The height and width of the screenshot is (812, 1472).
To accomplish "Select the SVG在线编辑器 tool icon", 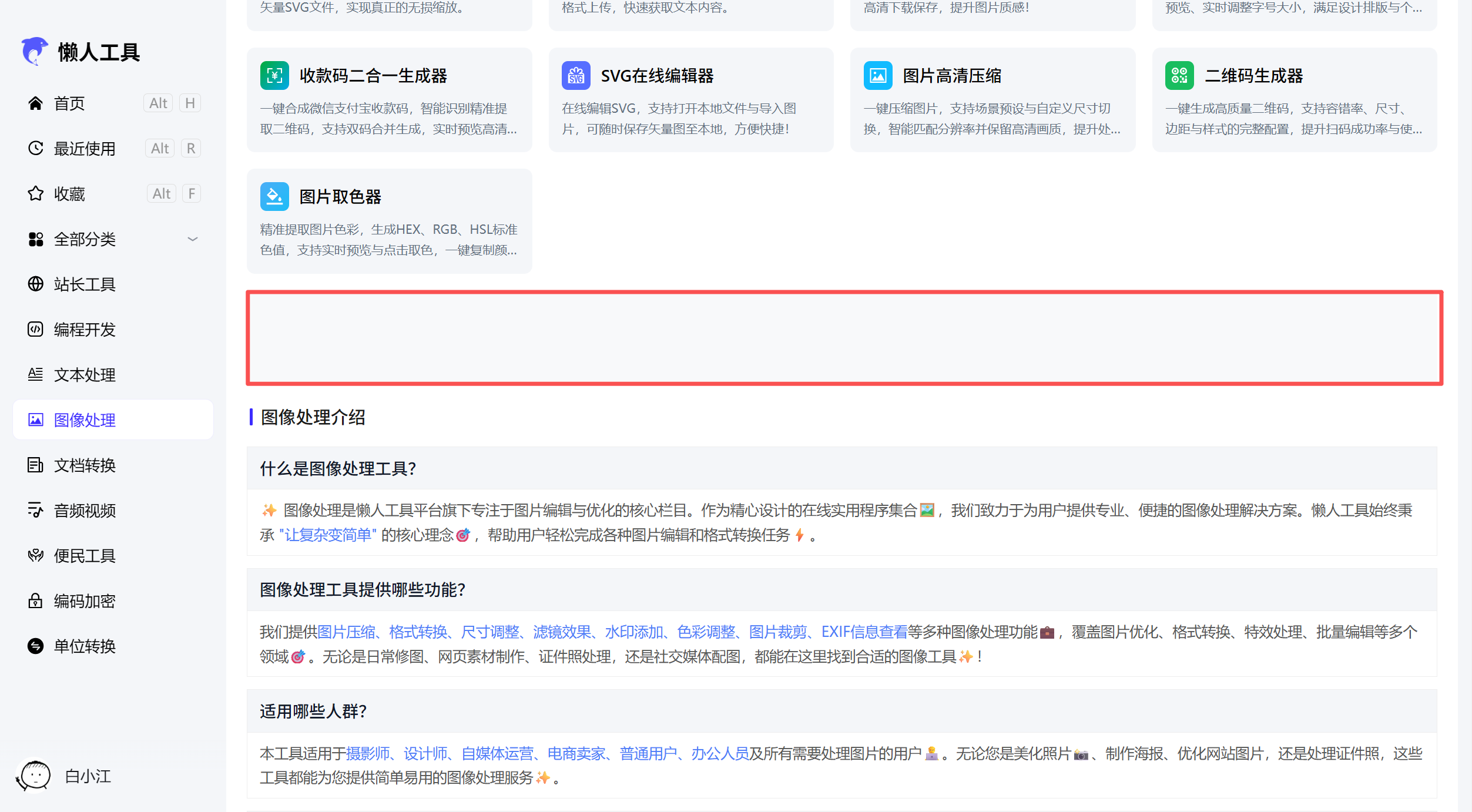I will click(575, 75).
